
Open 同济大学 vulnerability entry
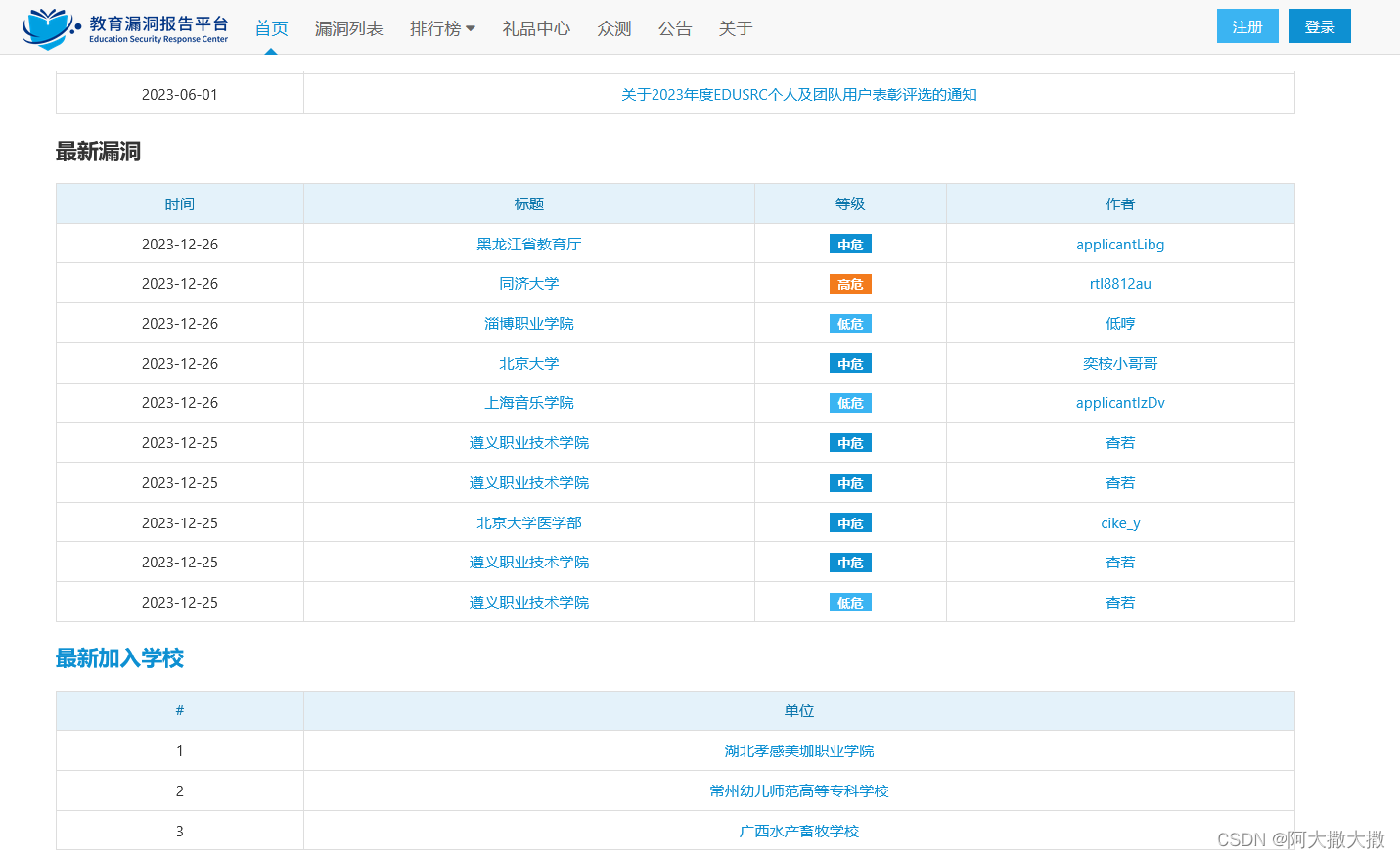(529, 284)
